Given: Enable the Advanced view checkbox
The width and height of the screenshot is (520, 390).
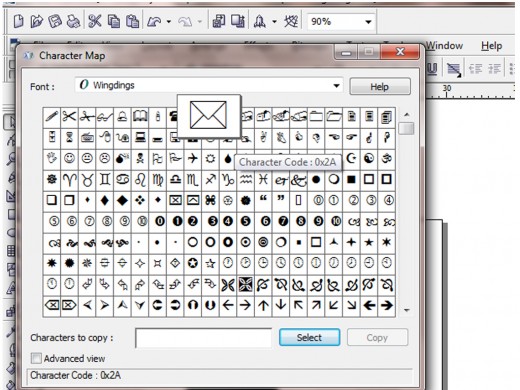Looking at the screenshot, I should tap(36, 358).
